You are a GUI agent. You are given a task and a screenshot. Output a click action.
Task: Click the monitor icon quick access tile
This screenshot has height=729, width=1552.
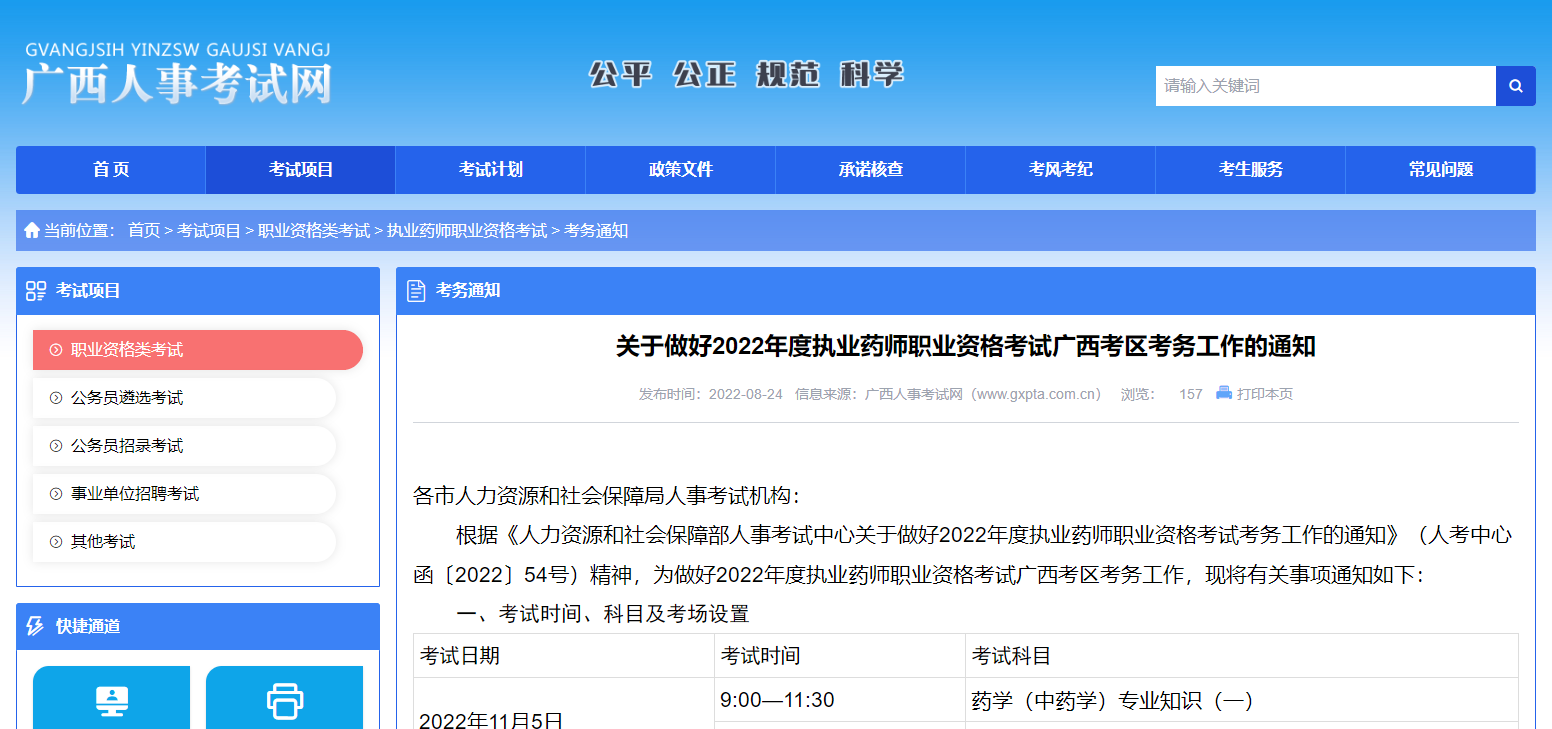point(111,699)
